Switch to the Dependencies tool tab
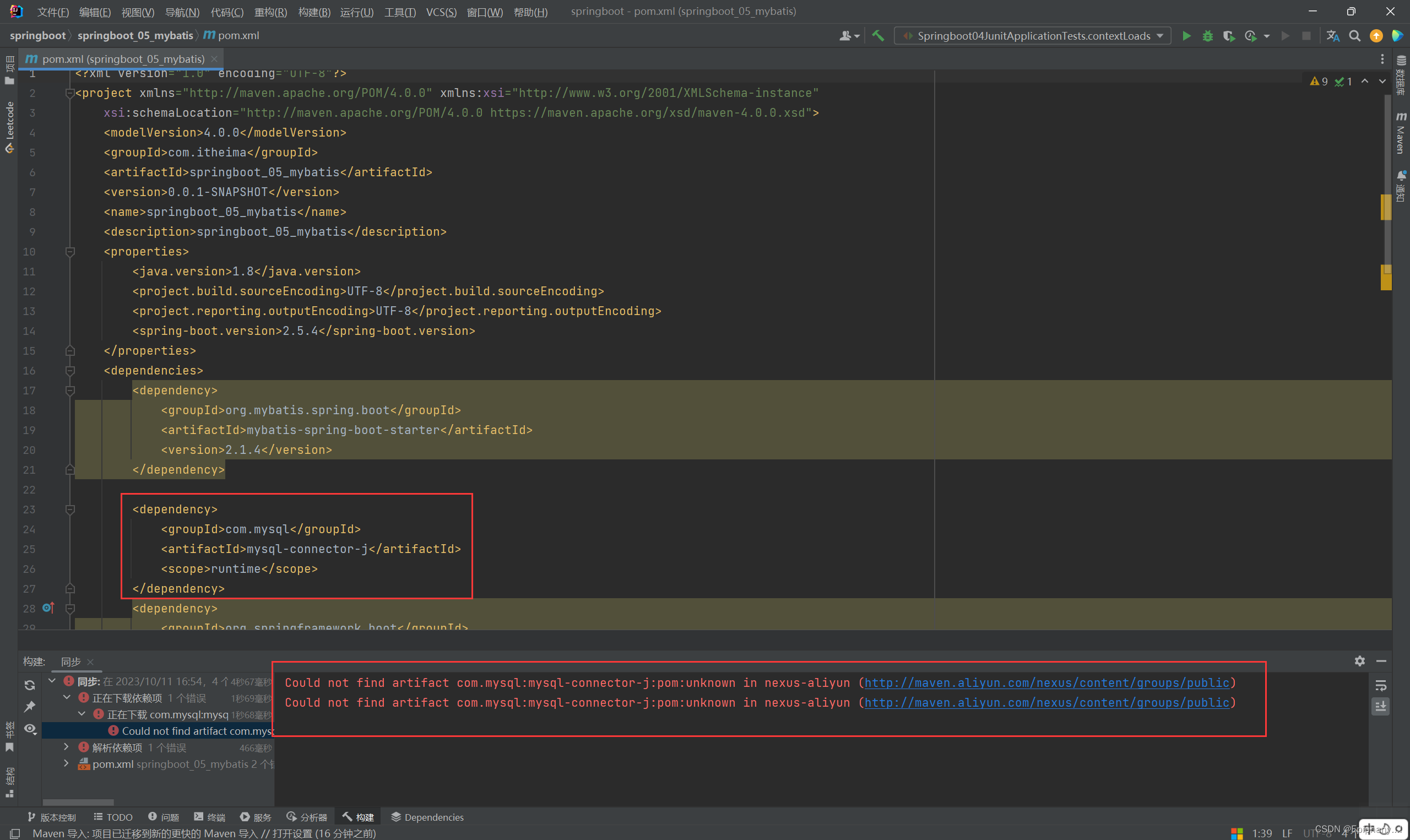 tap(427, 817)
